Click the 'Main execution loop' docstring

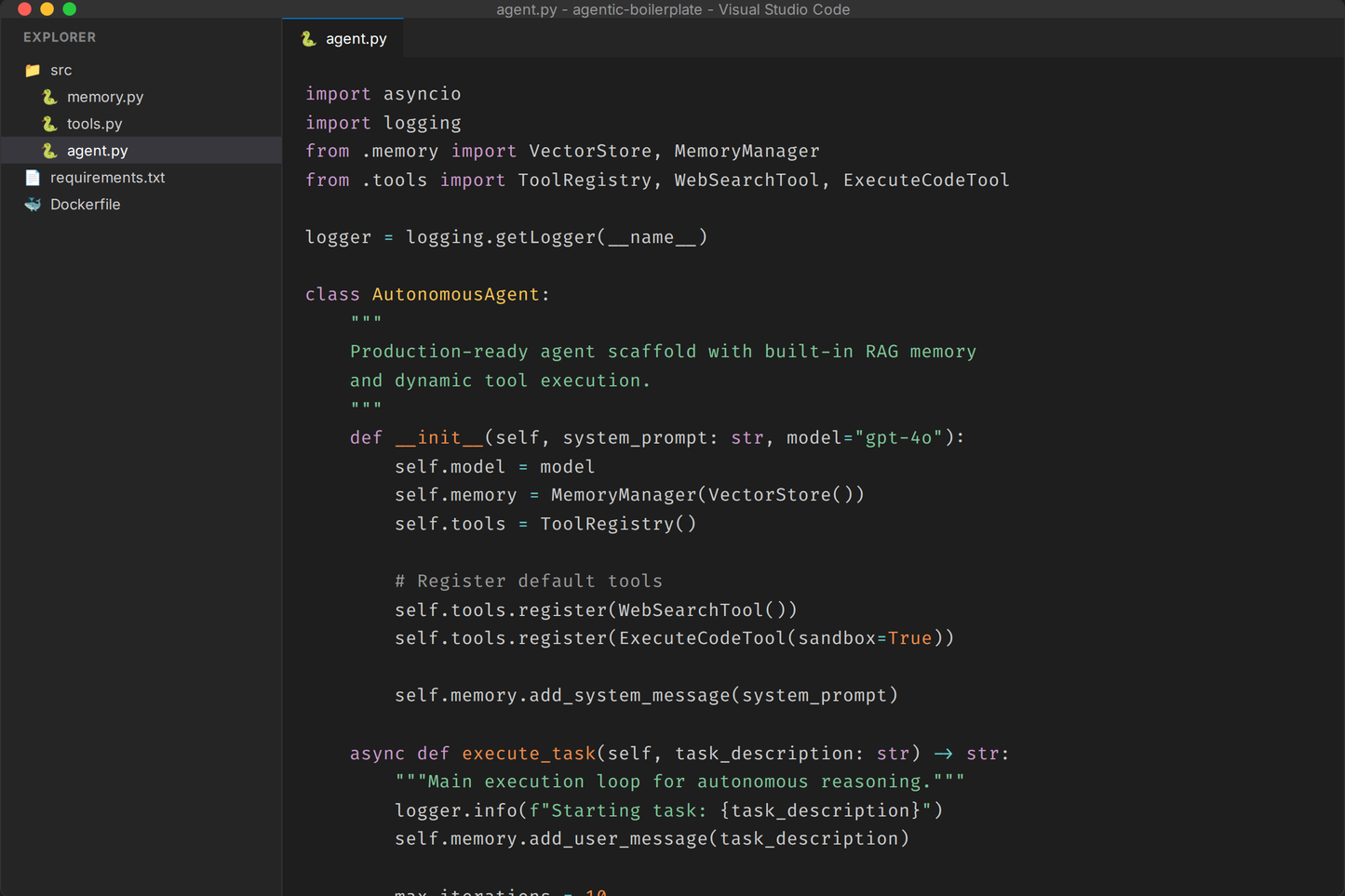[679, 782]
